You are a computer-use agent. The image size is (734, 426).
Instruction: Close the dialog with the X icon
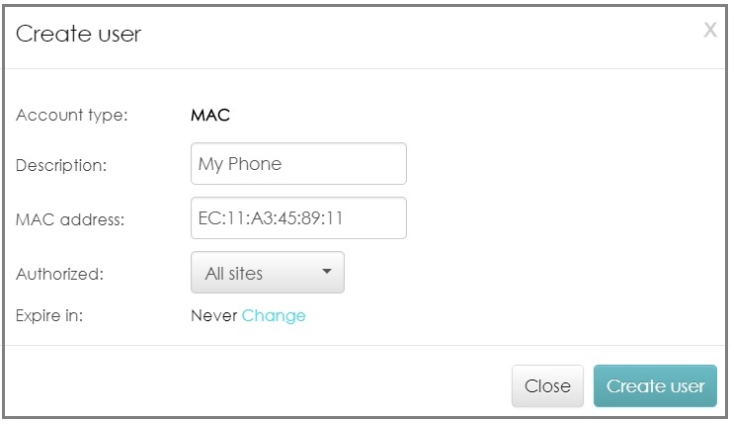711,31
